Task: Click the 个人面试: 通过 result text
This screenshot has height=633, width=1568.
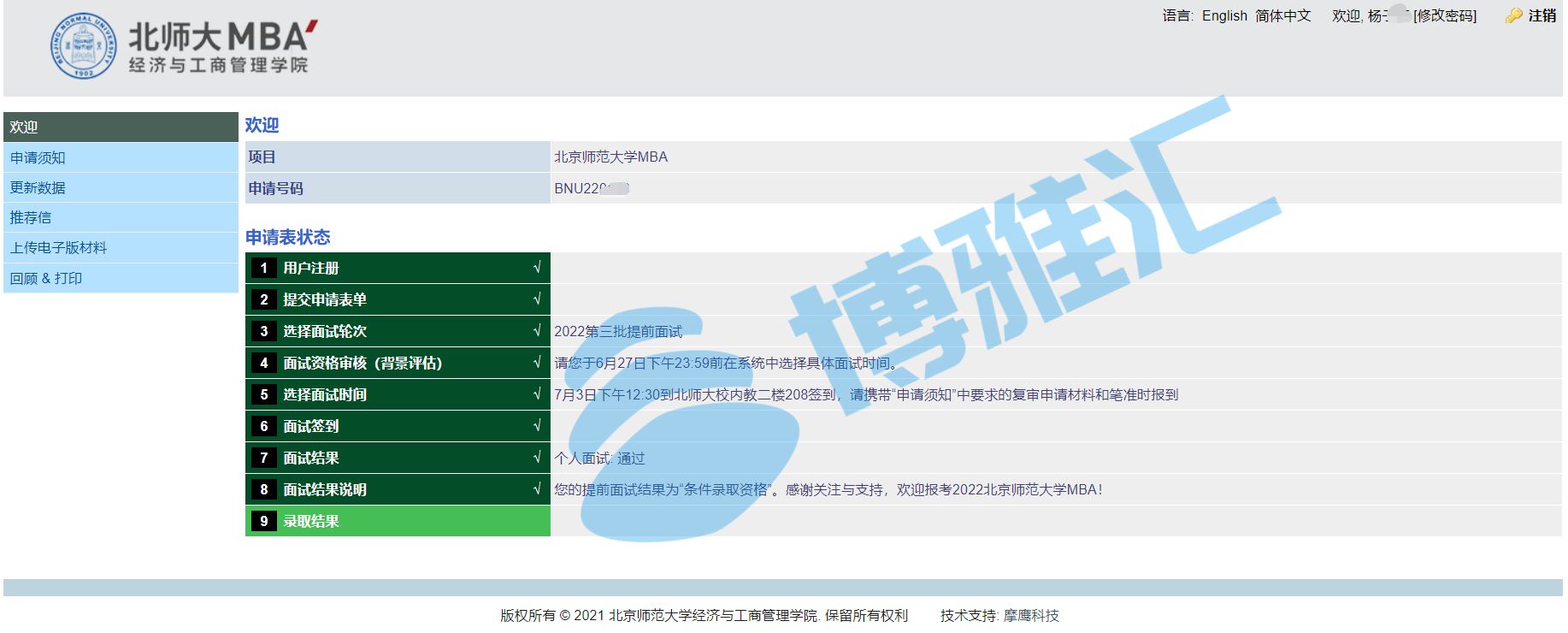Action: [599, 458]
